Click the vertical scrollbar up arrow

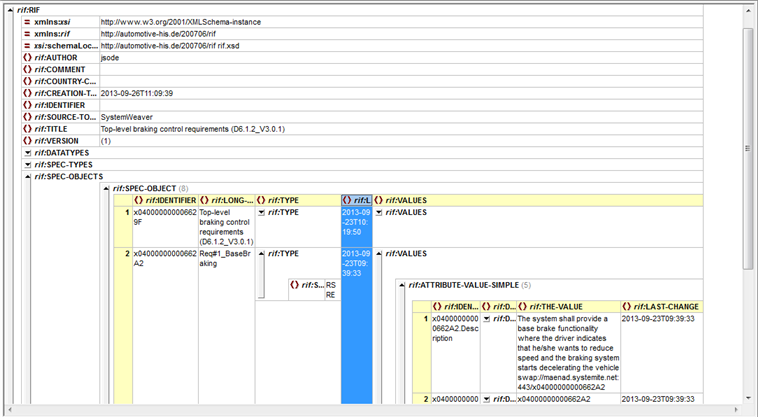748,11
